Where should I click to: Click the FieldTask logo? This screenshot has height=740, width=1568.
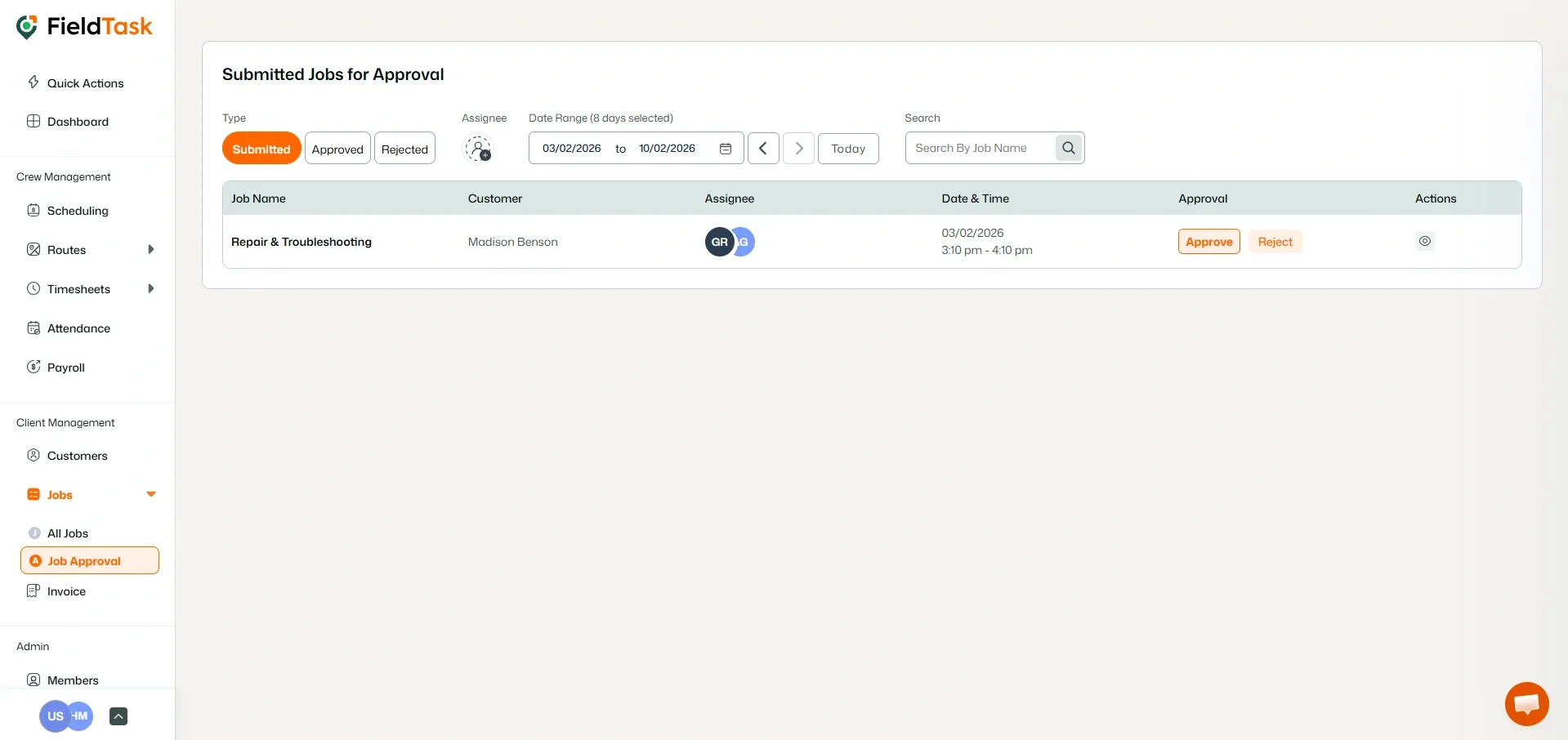pyautogui.click(x=84, y=27)
